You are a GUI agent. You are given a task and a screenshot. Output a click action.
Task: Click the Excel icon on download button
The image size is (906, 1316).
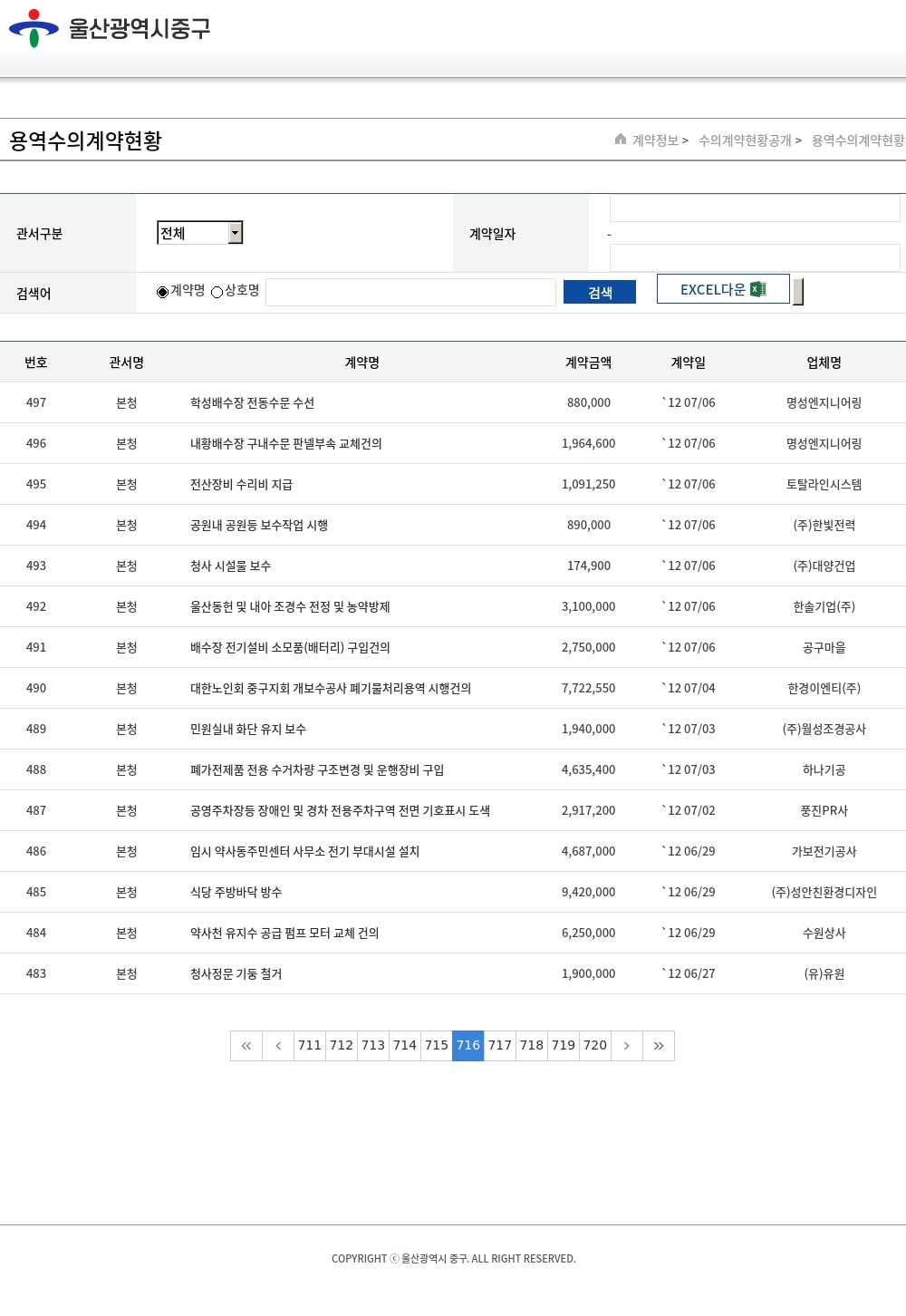tap(758, 289)
